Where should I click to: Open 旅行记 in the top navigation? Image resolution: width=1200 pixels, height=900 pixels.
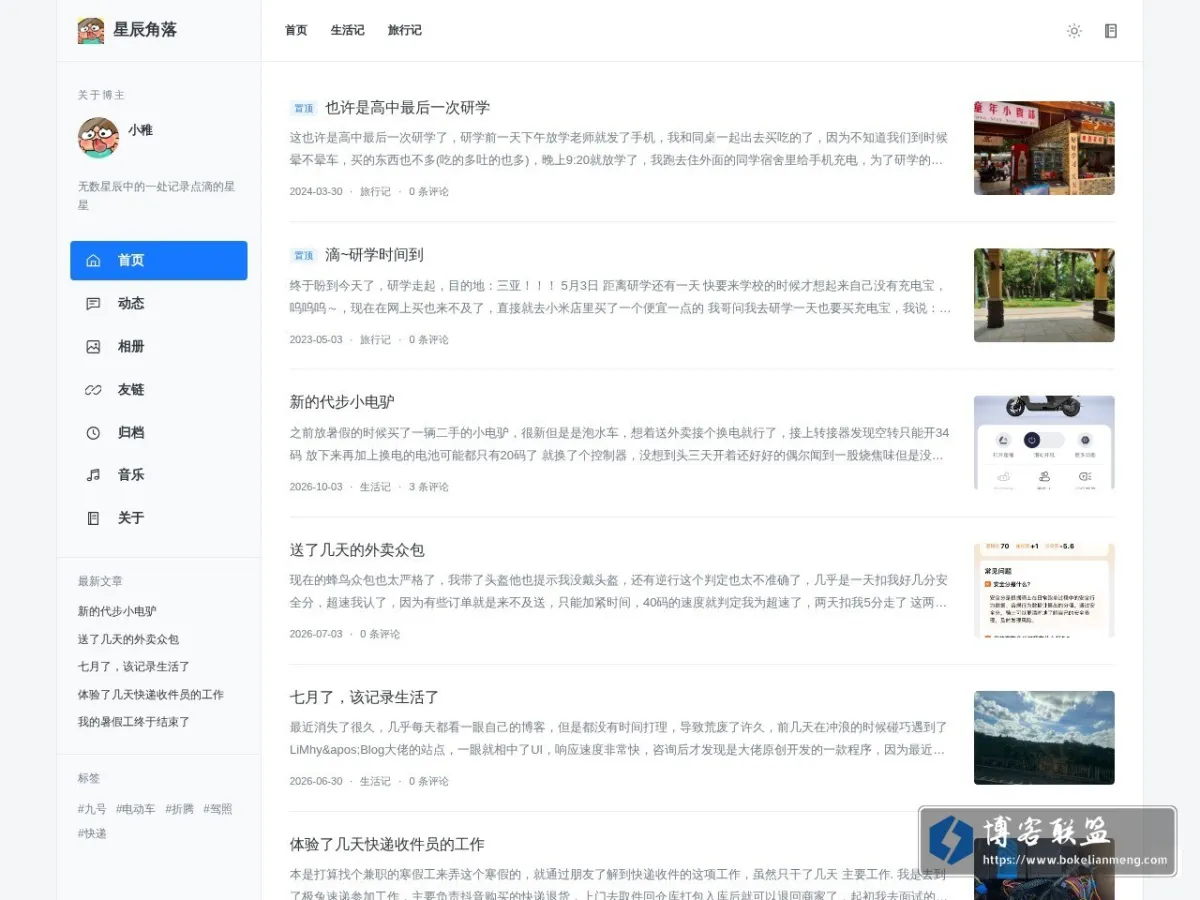[x=404, y=31]
